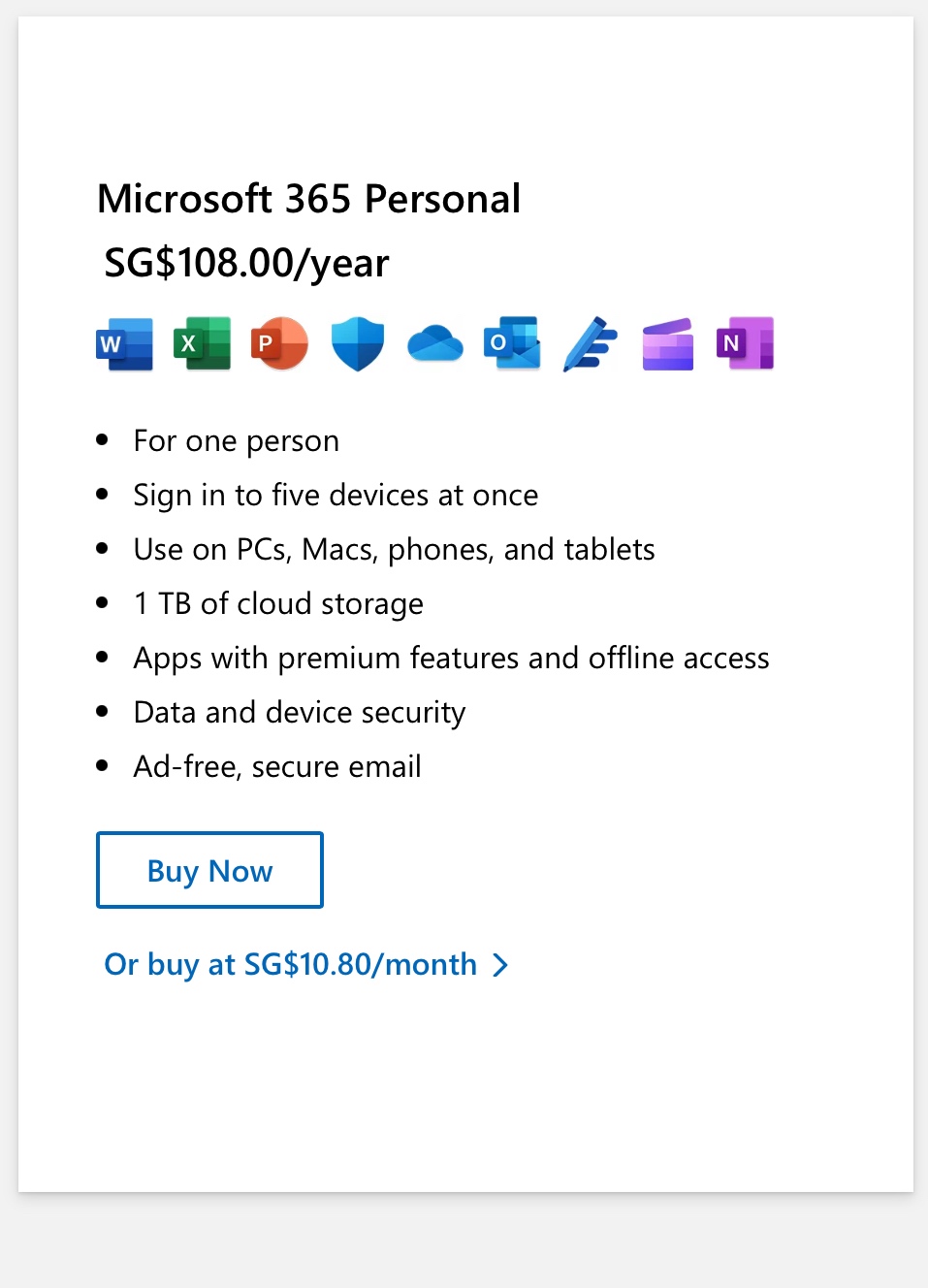Screen dimensions: 928x1288
Task: Click 'Sign in to five devices at once'
Action: tap(336, 496)
